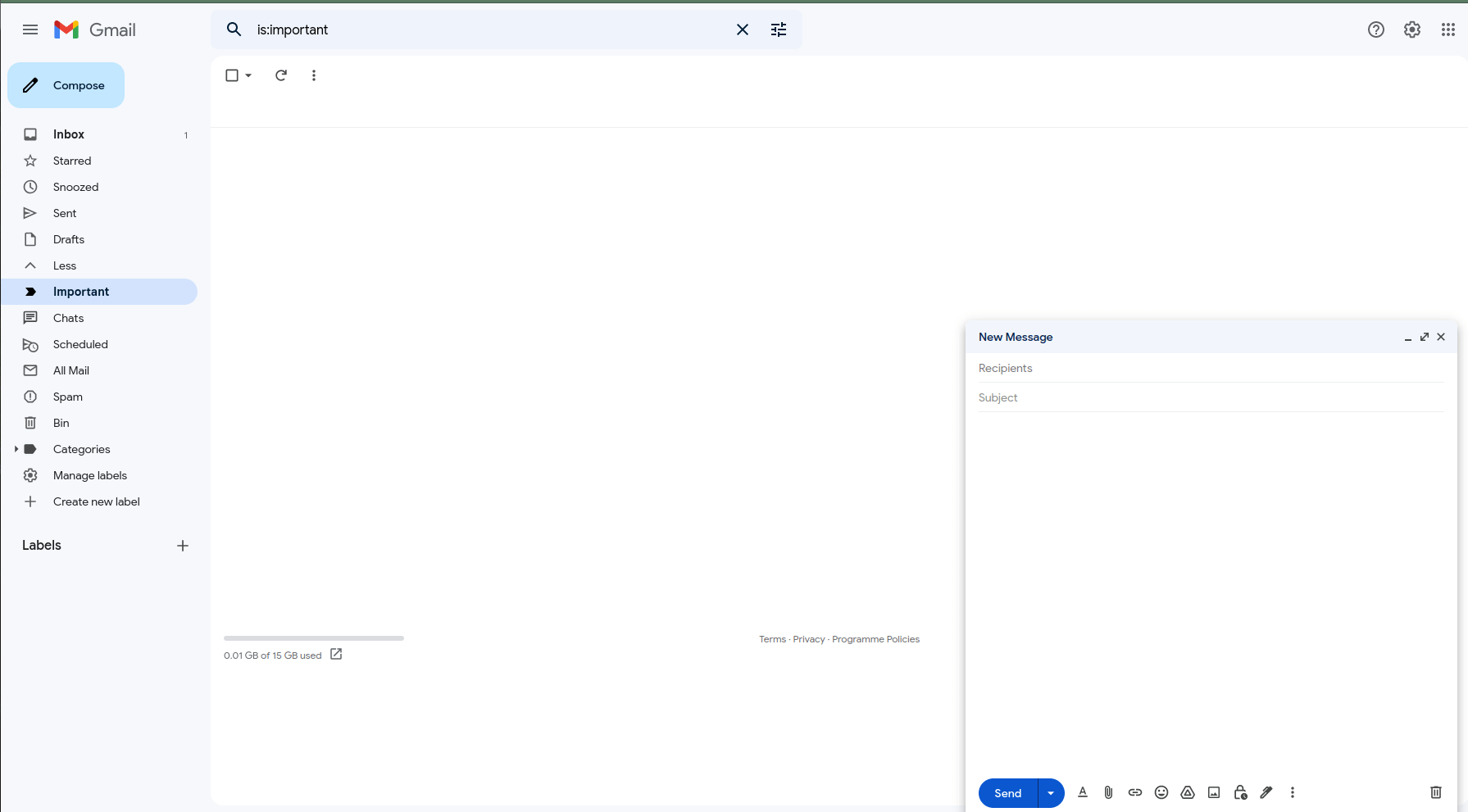Pop out the New Message window
The height and width of the screenshot is (812, 1468).
pyautogui.click(x=1424, y=337)
